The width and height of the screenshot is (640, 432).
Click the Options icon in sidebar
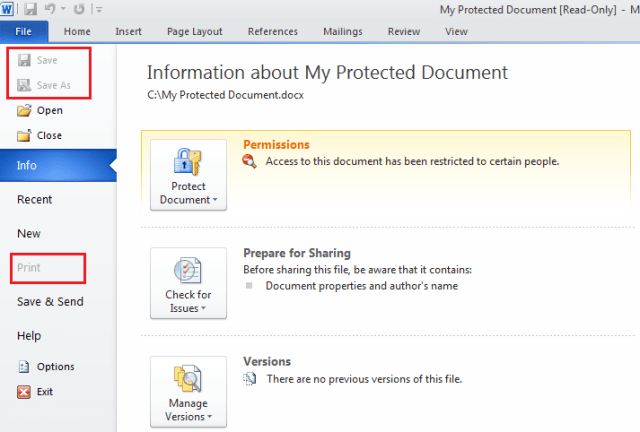25,367
